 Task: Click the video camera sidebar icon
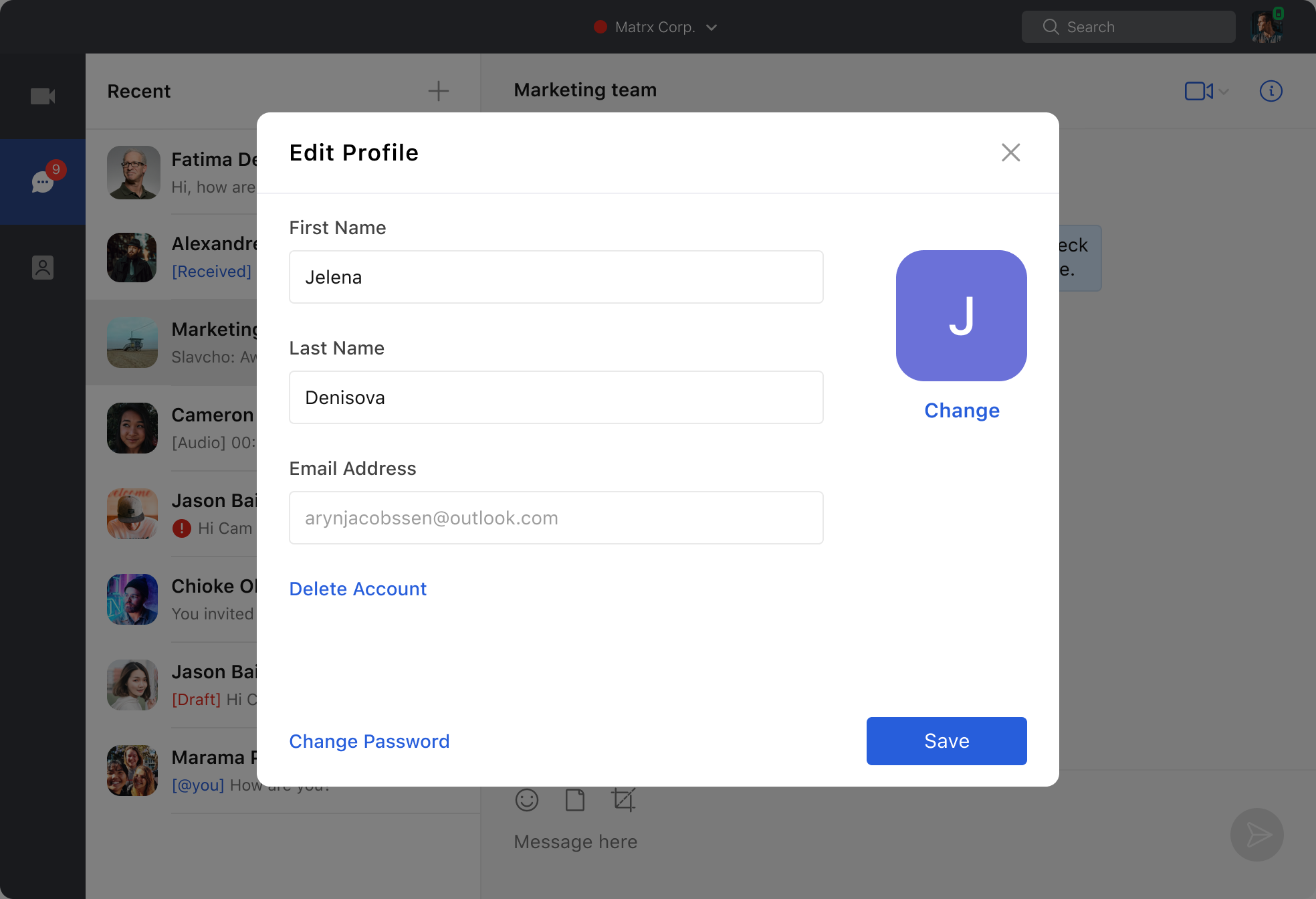(43, 96)
